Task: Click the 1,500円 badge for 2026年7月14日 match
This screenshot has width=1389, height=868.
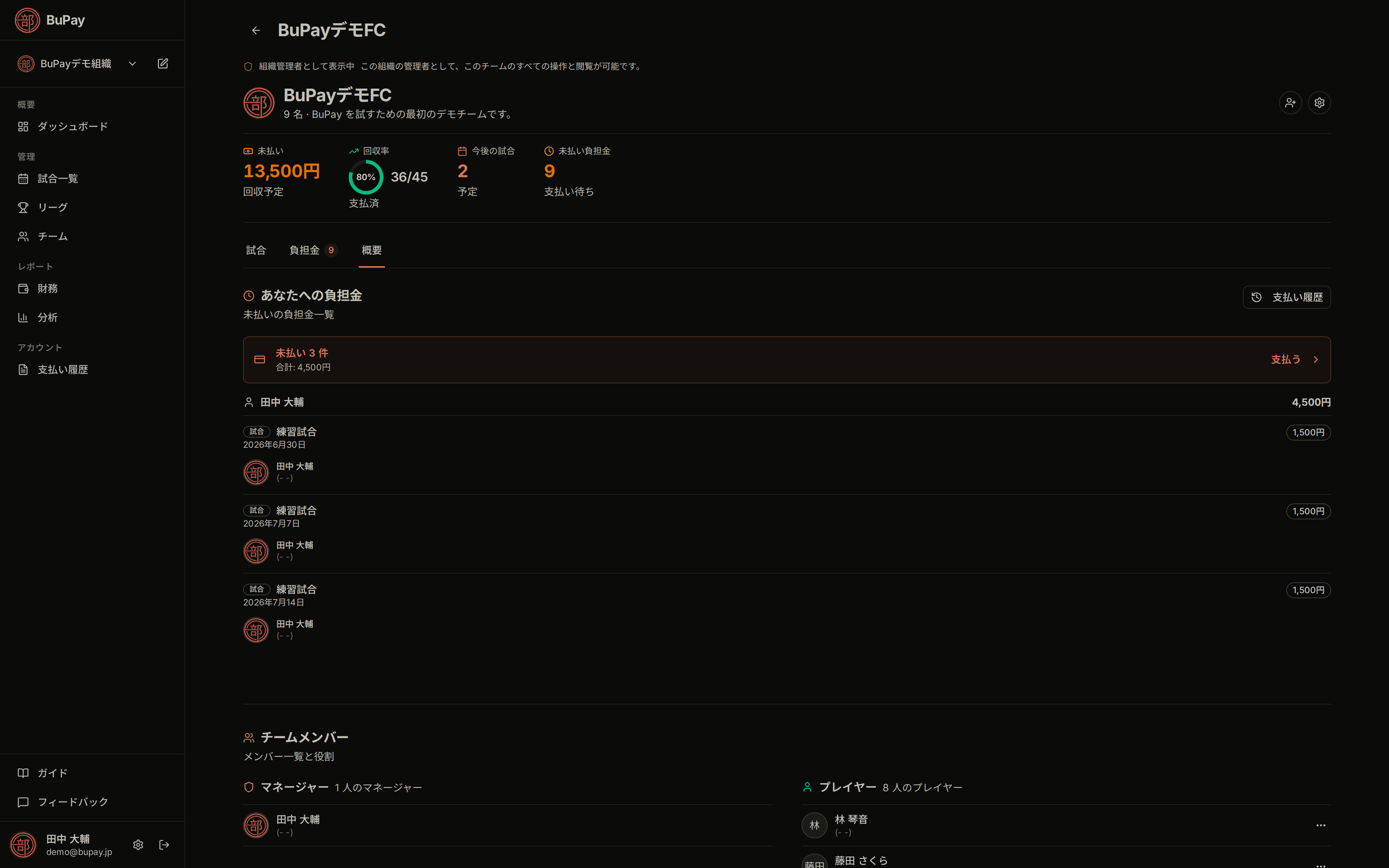Action: [x=1308, y=590]
